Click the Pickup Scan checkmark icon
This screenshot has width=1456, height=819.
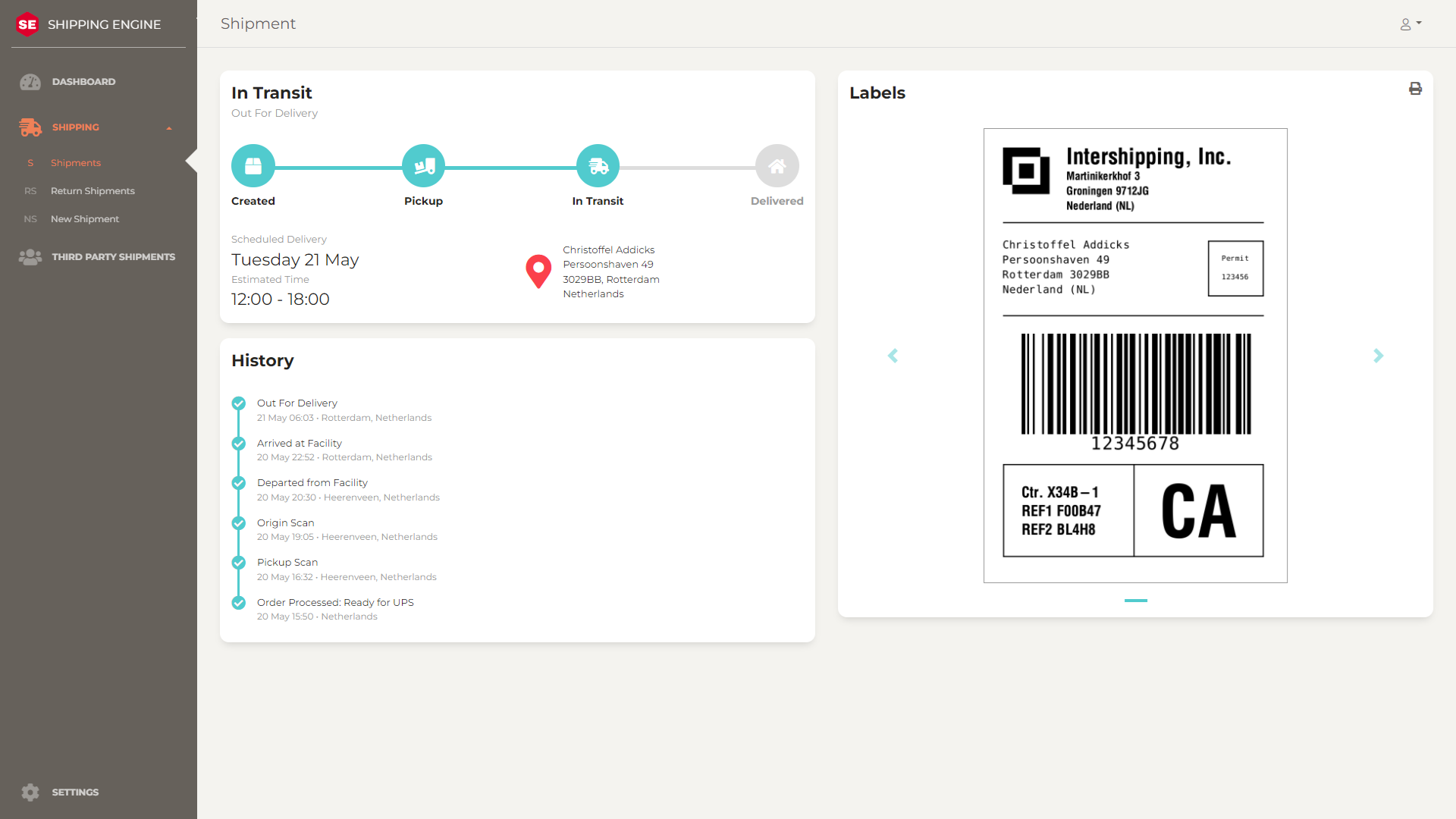coord(239,563)
